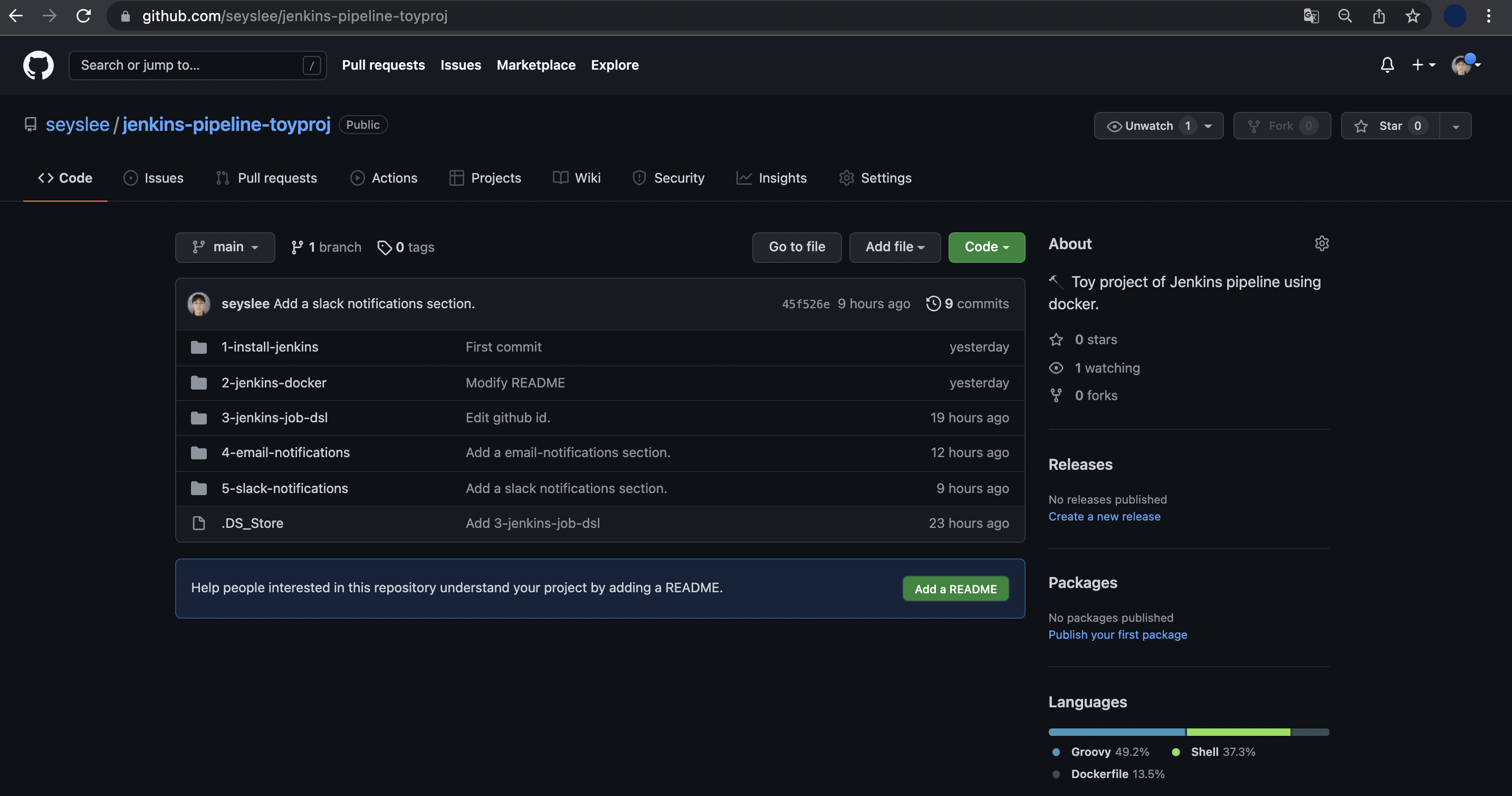Open the star lists dropdown arrow
Image resolution: width=1512 pixels, height=796 pixels.
[x=1455, y=126]
